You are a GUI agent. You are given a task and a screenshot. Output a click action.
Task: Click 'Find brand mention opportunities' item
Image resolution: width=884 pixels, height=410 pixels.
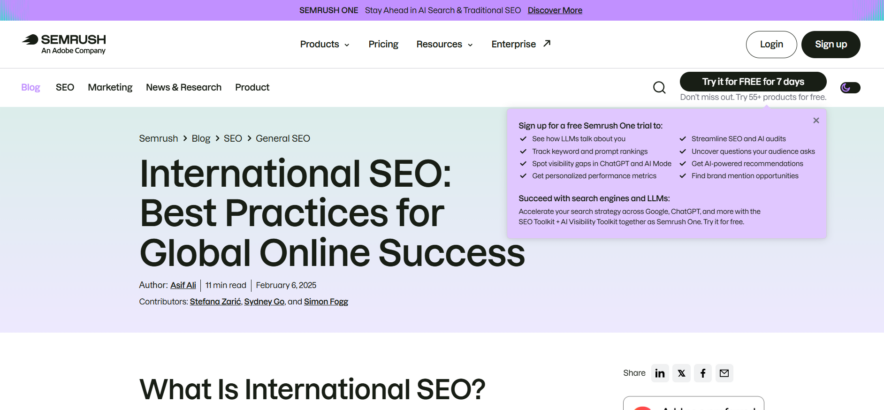745,176
